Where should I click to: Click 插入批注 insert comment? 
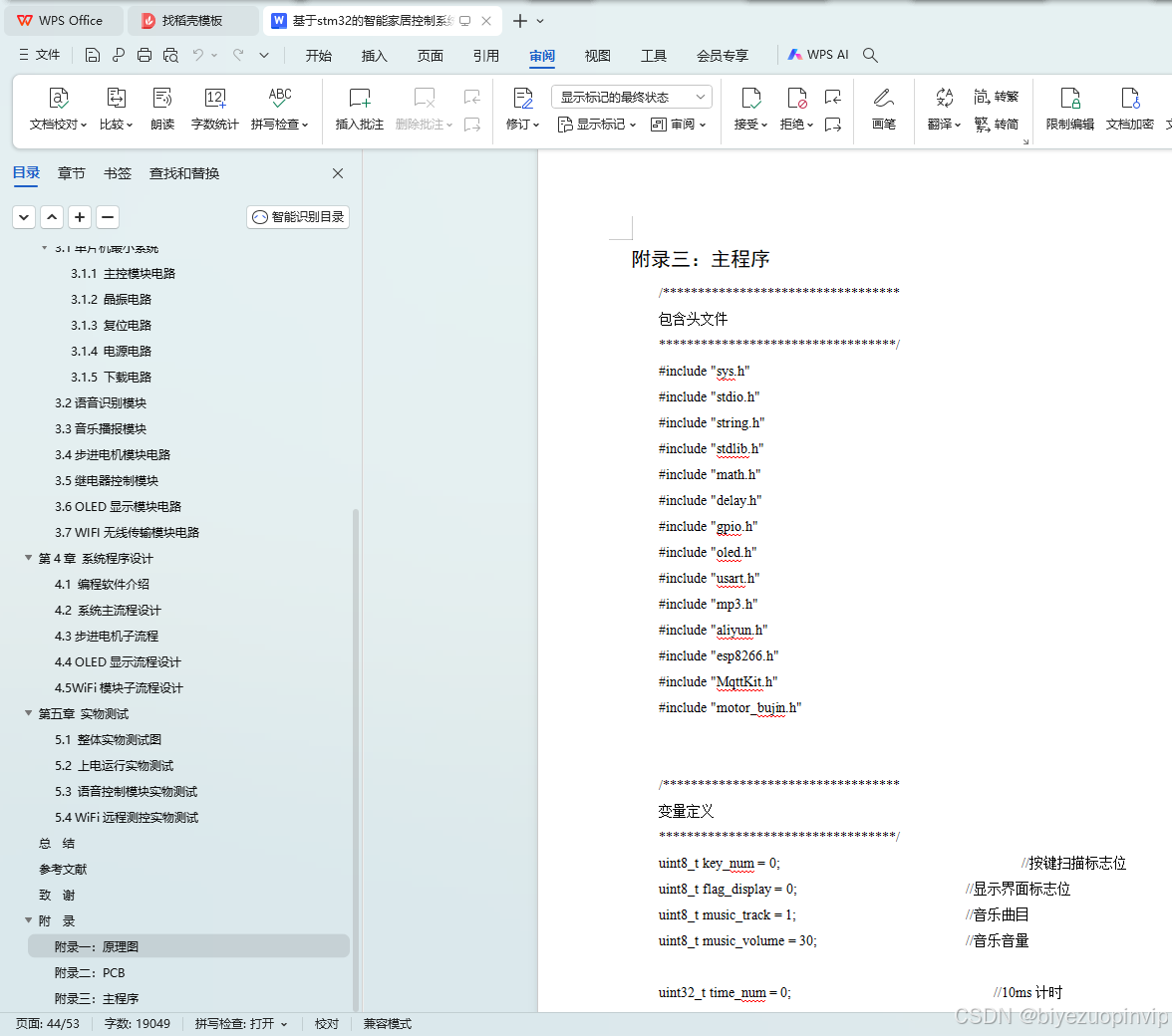click(360, 109)
